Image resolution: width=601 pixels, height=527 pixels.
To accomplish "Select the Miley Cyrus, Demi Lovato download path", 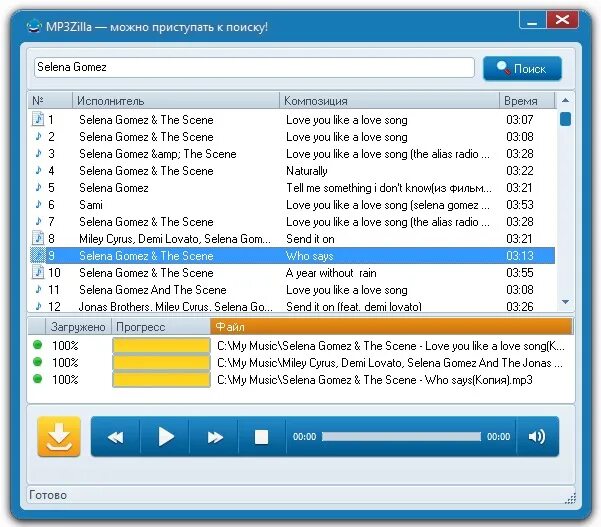I will [390, 363].
